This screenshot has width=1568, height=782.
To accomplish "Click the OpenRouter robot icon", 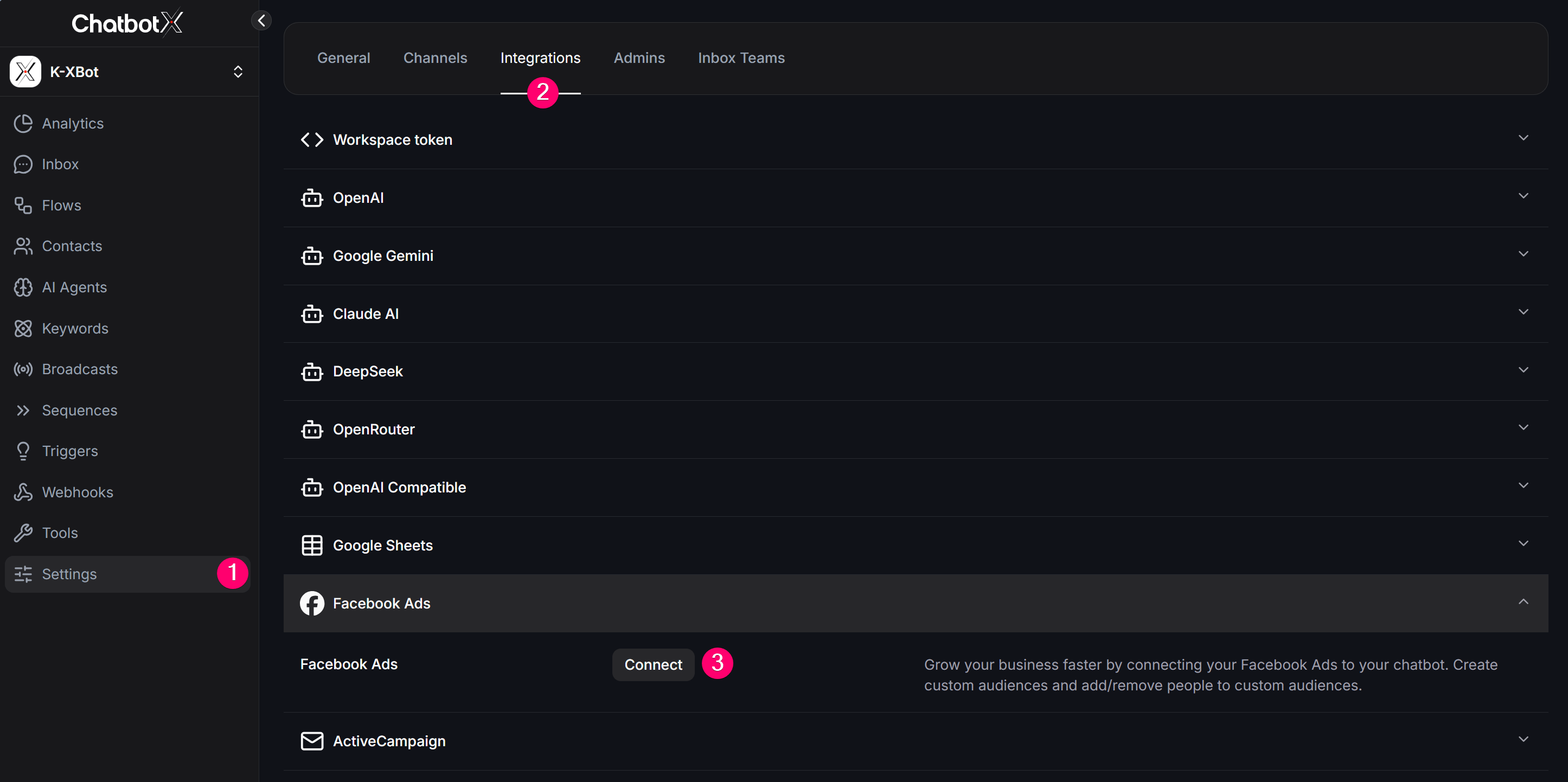I will tap(312, 430).
